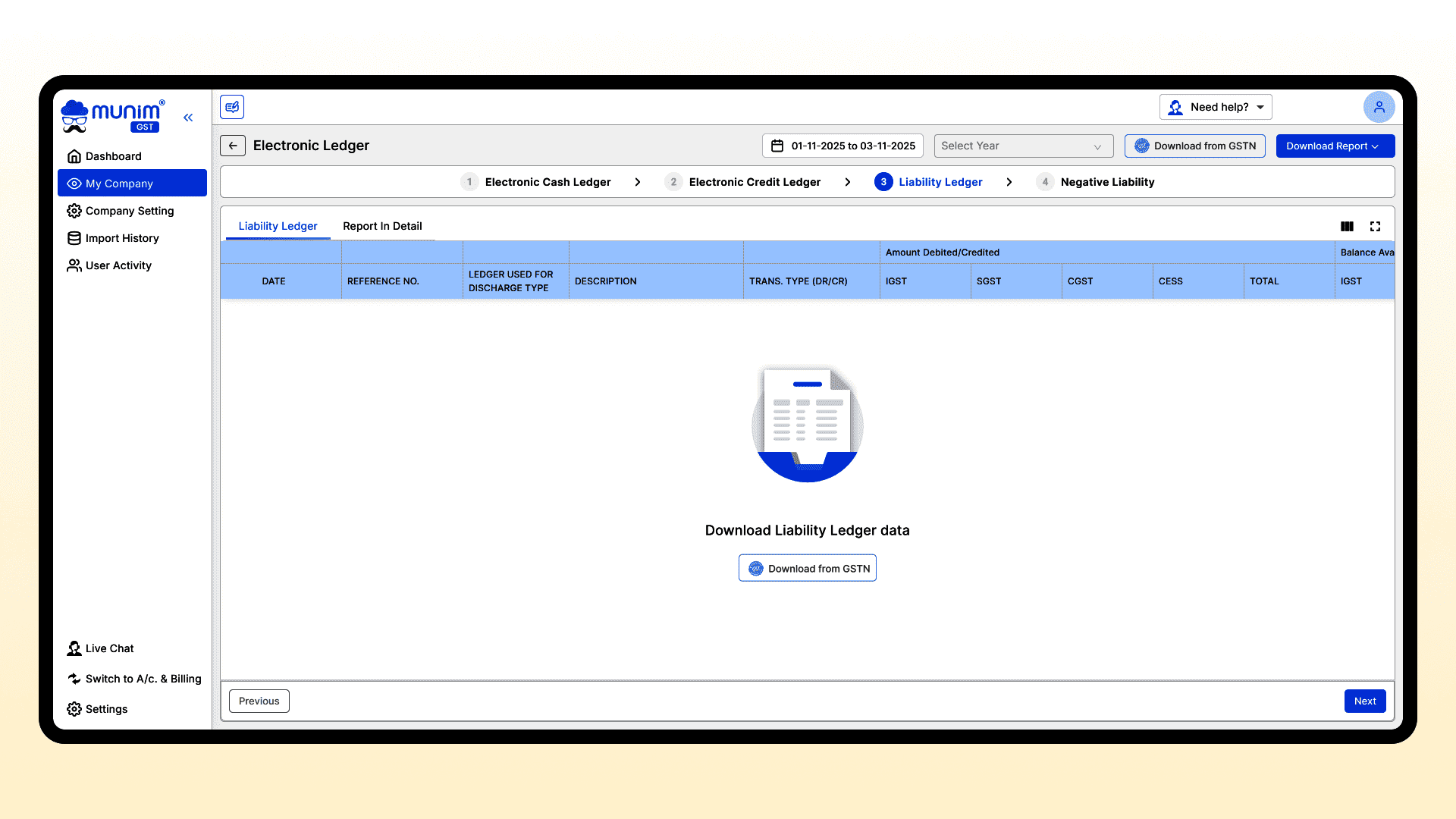
Task: Switch to Report In Detail tab
Action: (382, 226)
